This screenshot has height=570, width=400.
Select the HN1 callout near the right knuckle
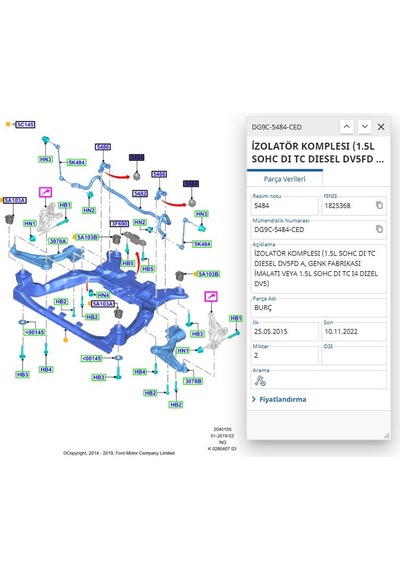[x=183, y=351]
